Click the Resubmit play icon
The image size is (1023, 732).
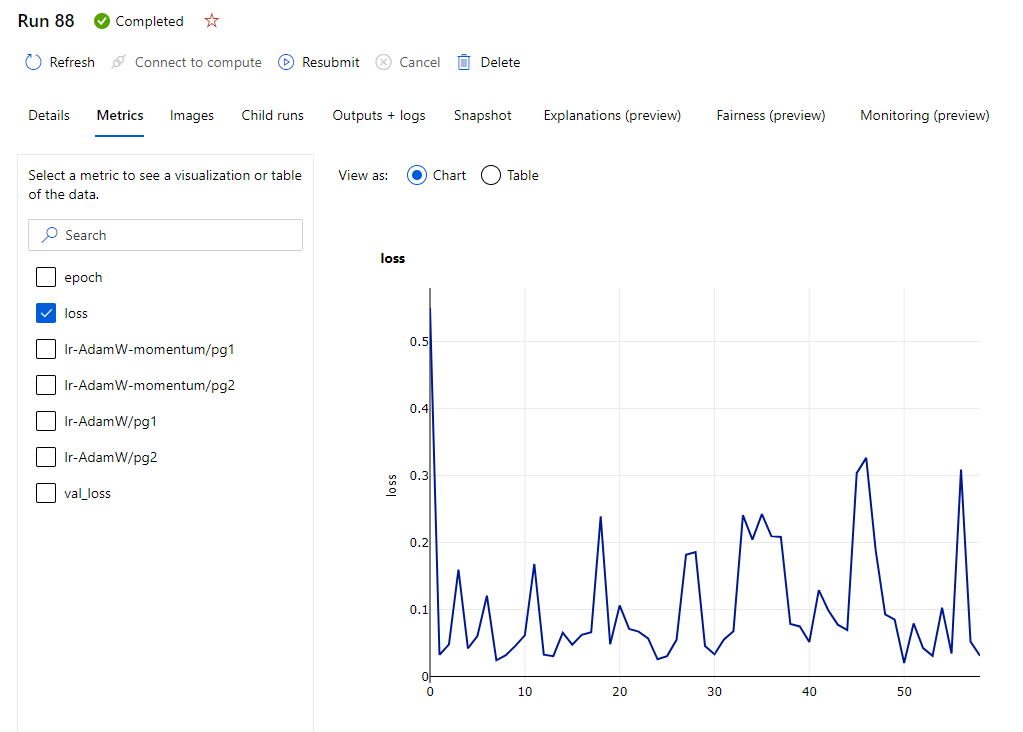click(x=286, y=62)
